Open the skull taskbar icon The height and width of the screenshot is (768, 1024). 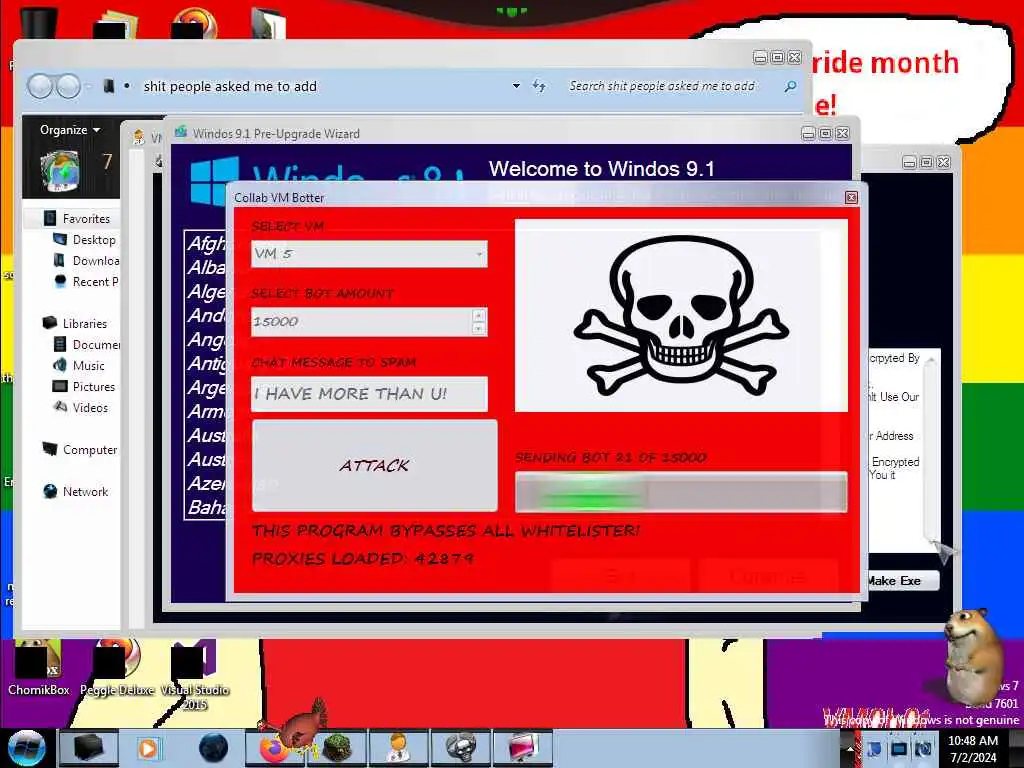(x=460, y=749)
